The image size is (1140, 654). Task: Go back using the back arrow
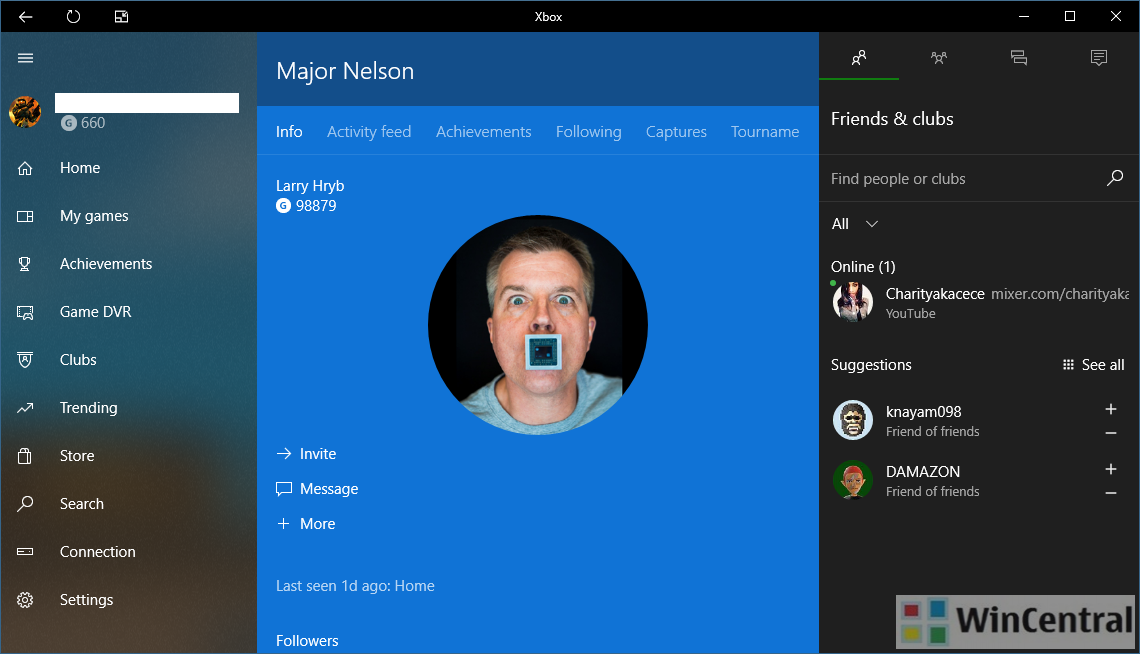(25, 17)
